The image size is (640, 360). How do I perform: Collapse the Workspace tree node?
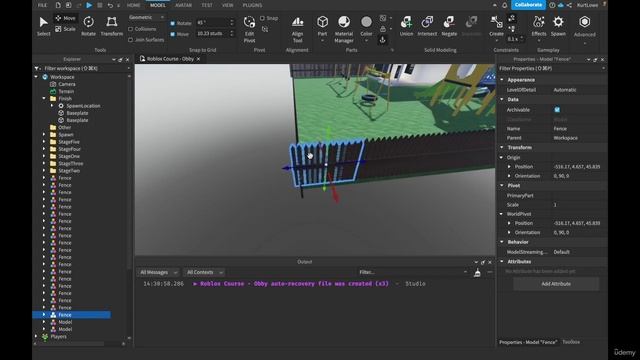pos(36,77)
